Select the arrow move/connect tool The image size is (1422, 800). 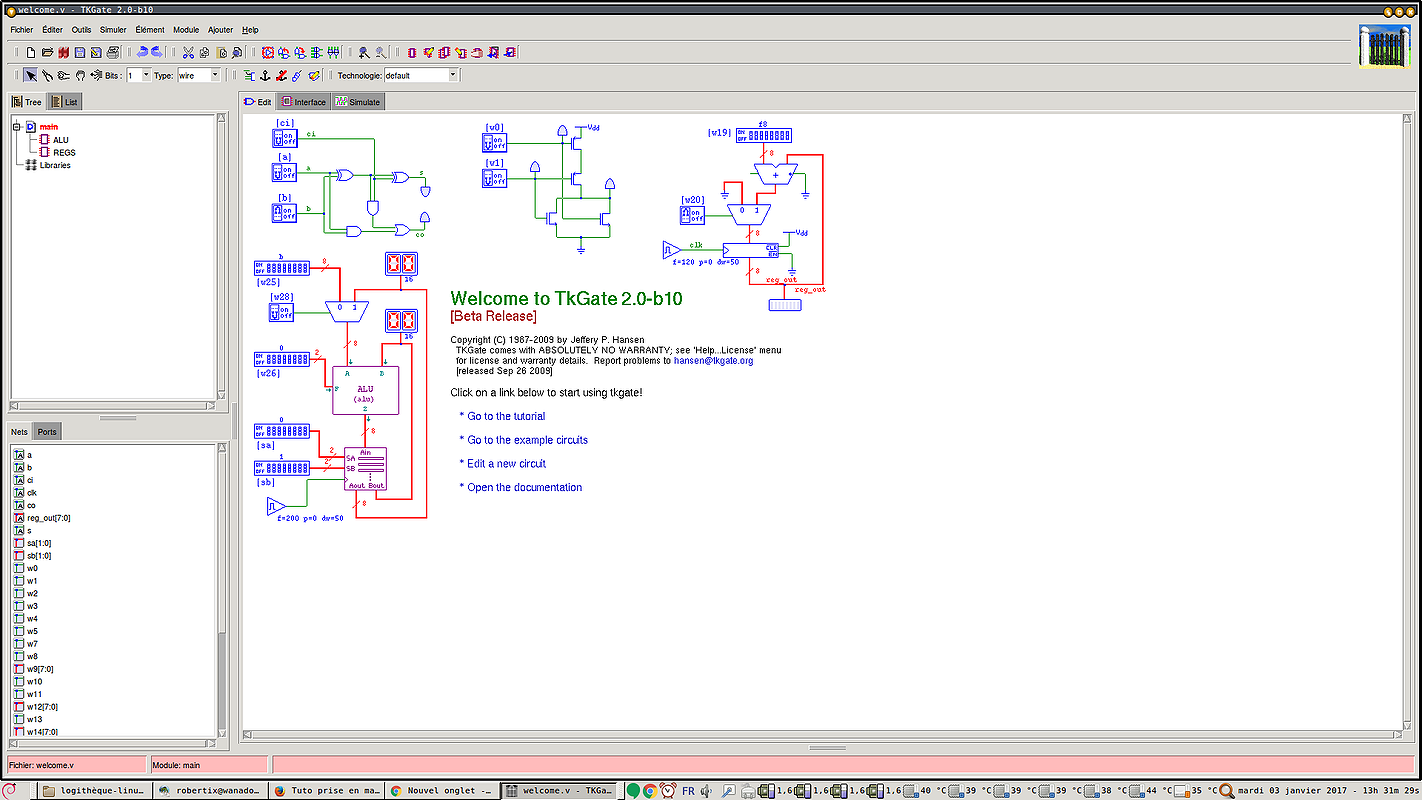[31, 75]
